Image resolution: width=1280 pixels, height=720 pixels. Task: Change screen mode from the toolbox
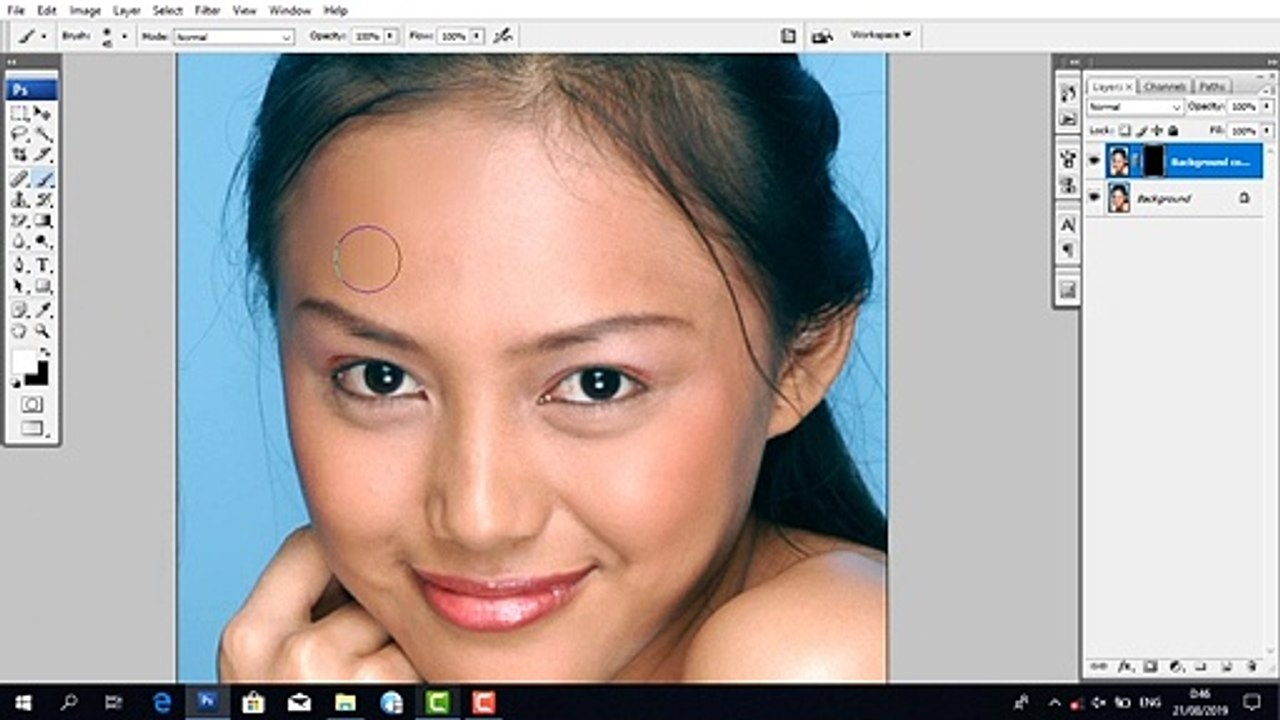pos(32,428)
